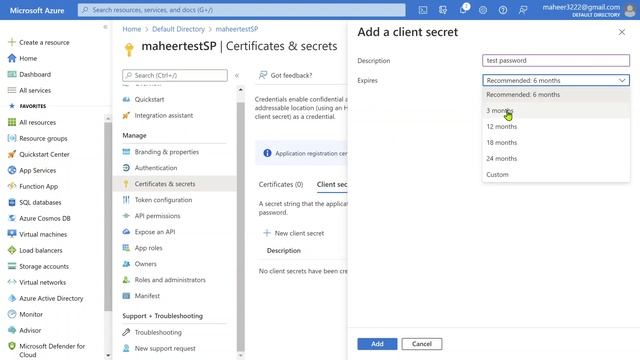Image resolution: width=640 pixels, height=360 pixels.
Task: Open the portal settings gear
Action: [x=483, y=10]
